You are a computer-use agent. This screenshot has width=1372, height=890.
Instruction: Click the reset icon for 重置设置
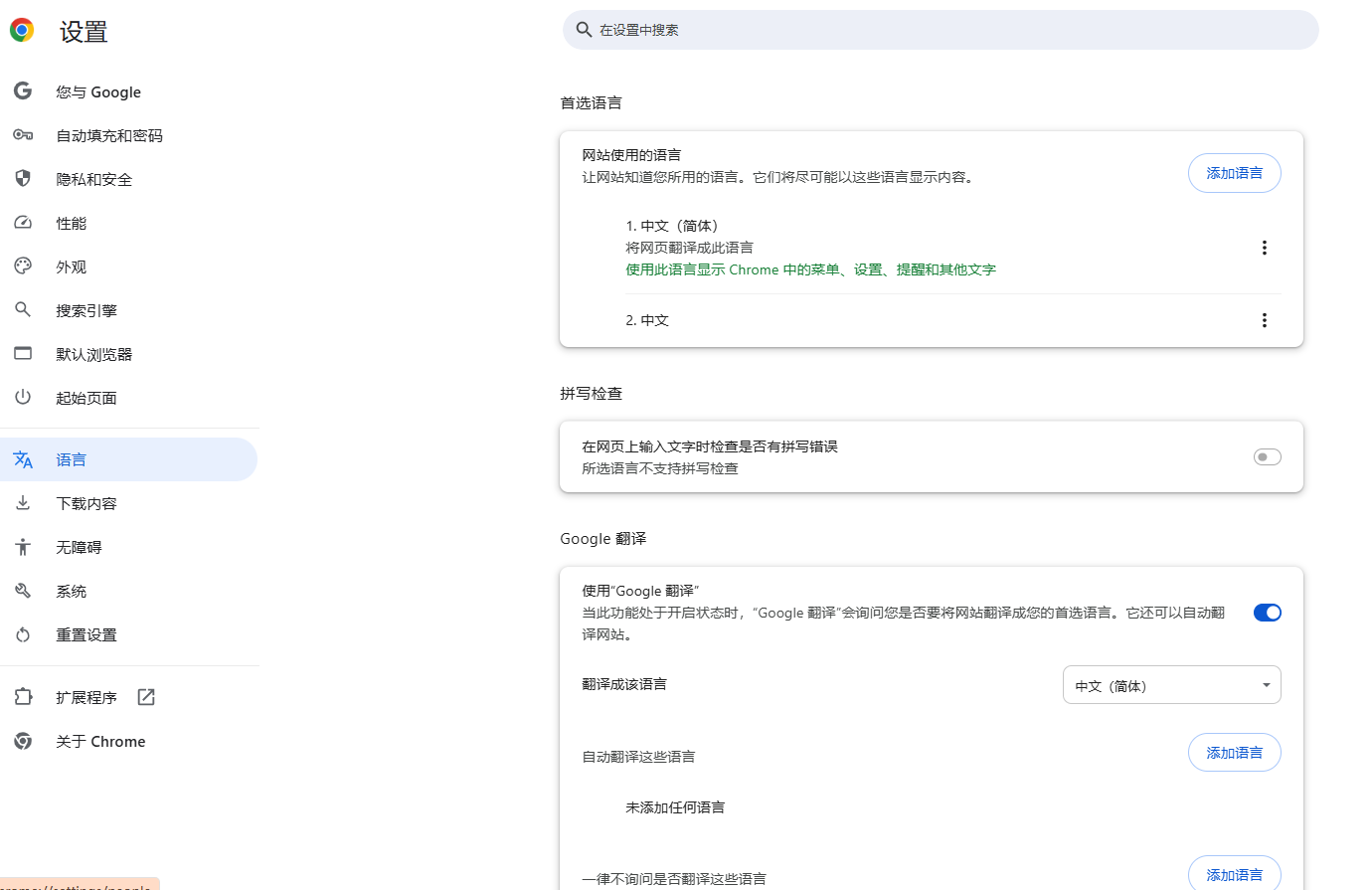click(x=23, y=634)
